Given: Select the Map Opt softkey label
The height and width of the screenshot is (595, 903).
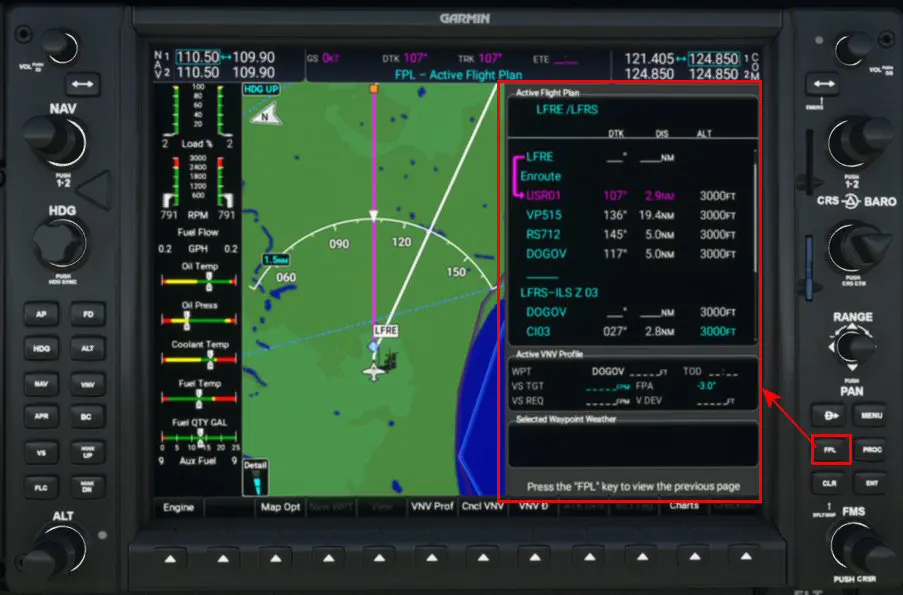Looking at the screenshot, I should 280,507.
